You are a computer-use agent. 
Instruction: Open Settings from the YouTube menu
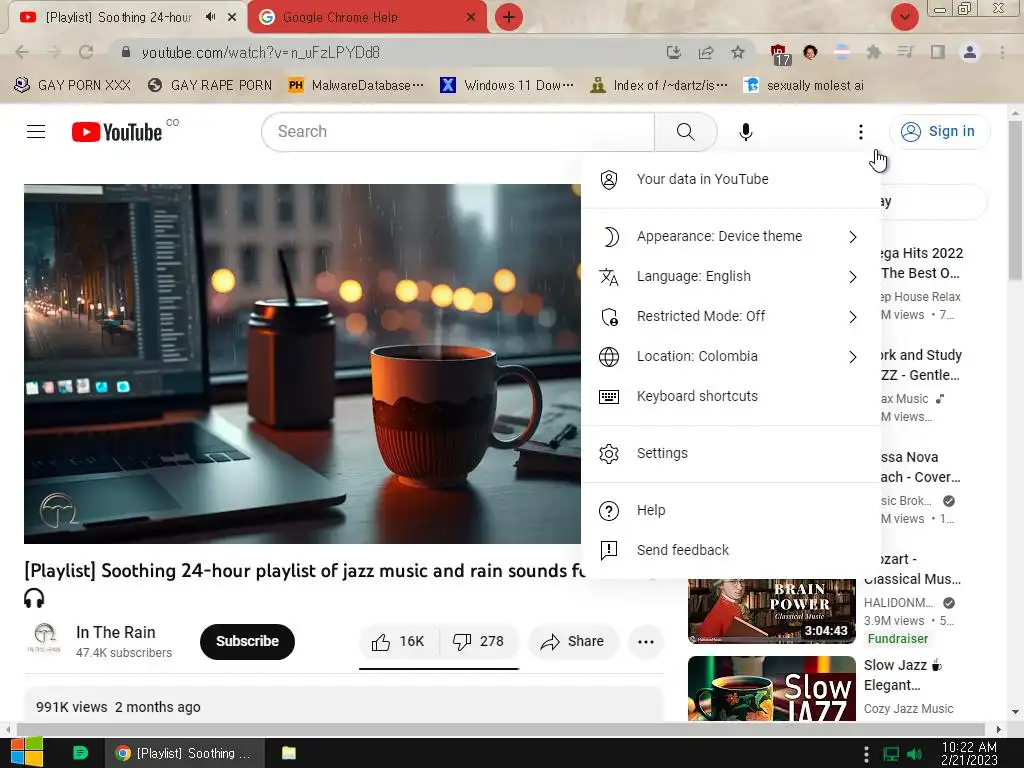[x=731, y=453]
